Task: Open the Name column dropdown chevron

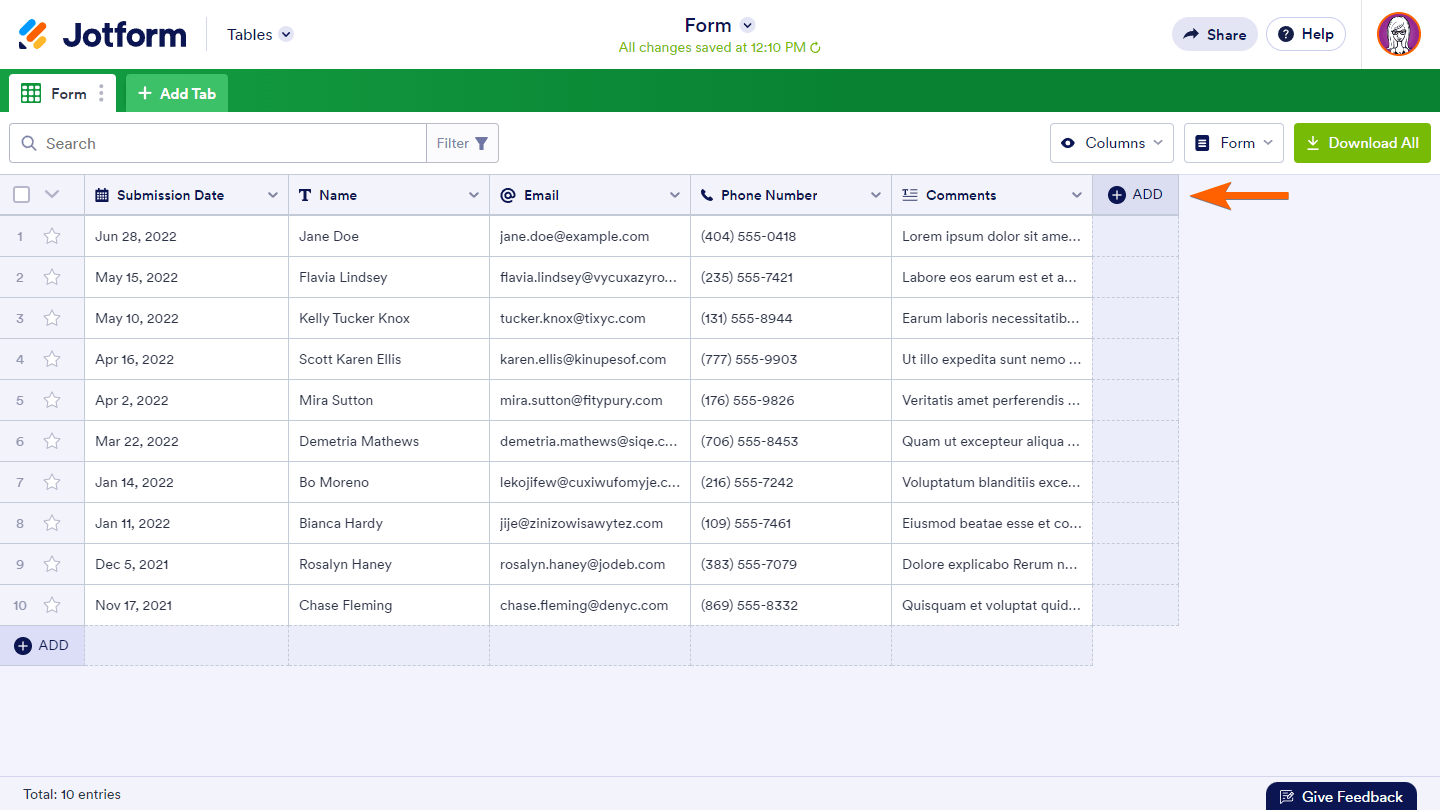Action: [x=475, y=194]
